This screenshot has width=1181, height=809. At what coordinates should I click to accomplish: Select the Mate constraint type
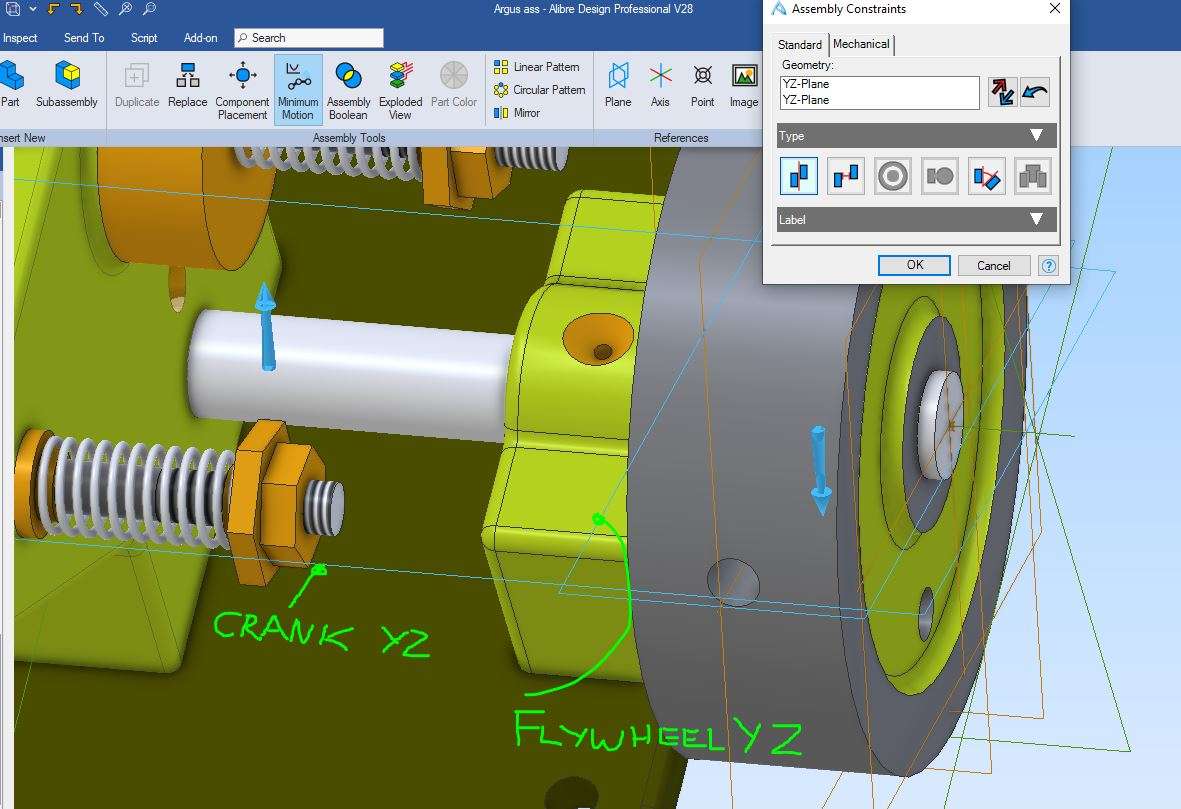[x=846, y=177]
